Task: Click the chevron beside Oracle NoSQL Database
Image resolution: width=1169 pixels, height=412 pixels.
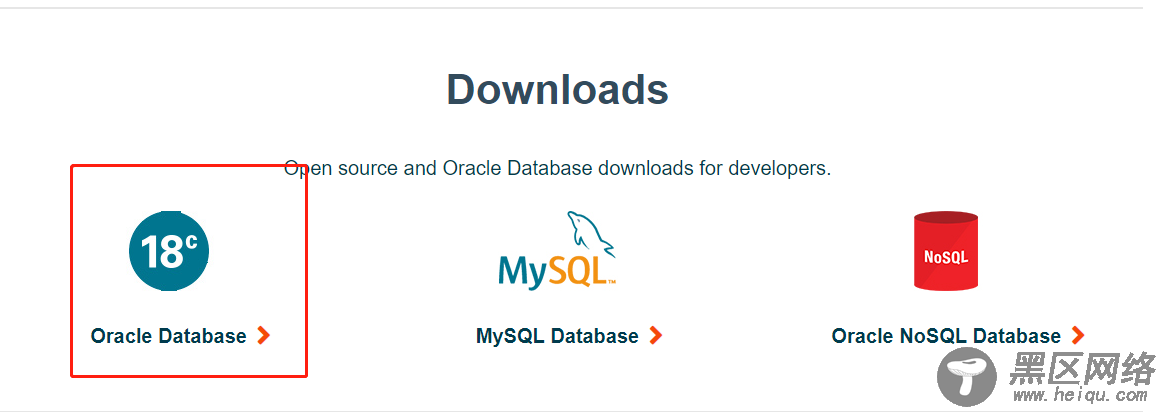Action: tap(1078, 336)
